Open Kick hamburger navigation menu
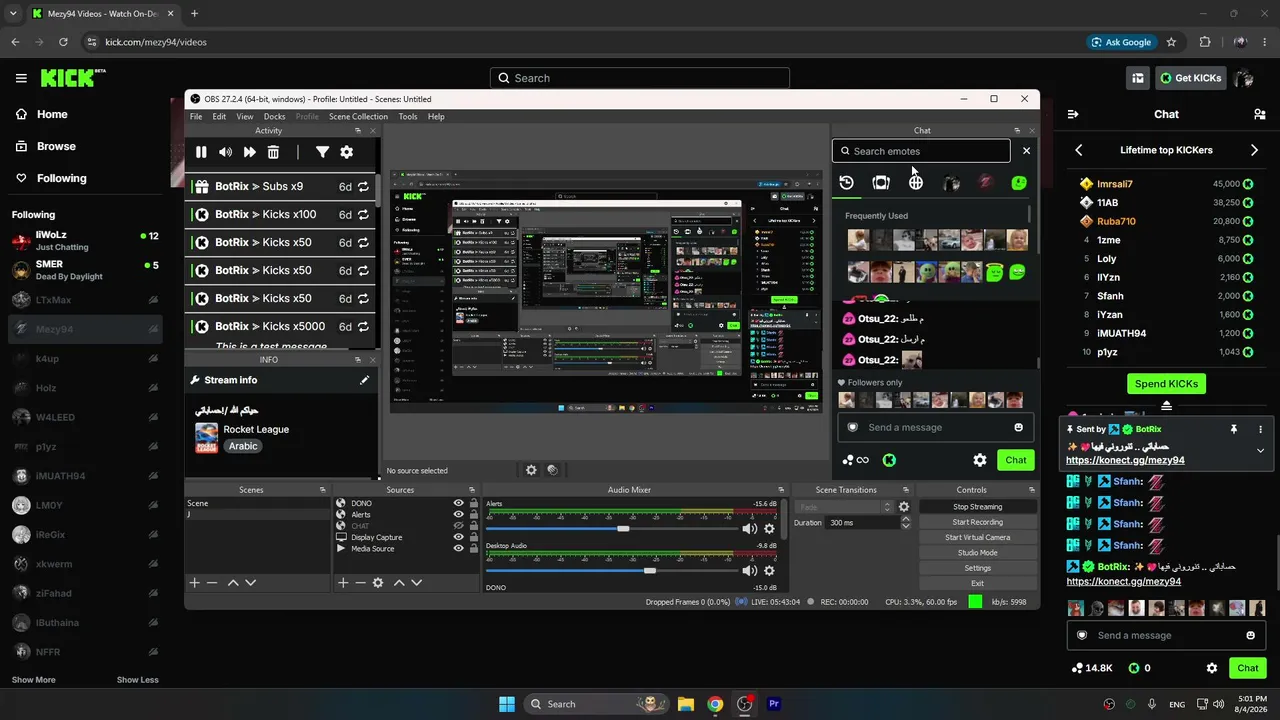The width and height of the screenshot is (1280, 720). pyautogui.click(x=21, y=78)
